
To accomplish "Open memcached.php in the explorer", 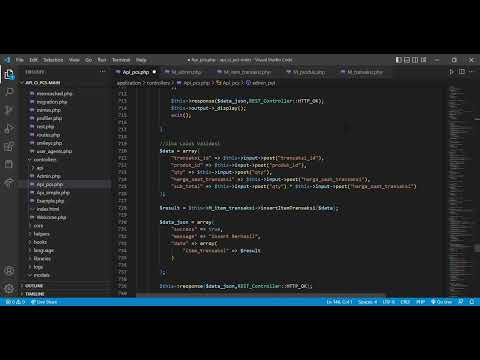I will pos(54,94).
